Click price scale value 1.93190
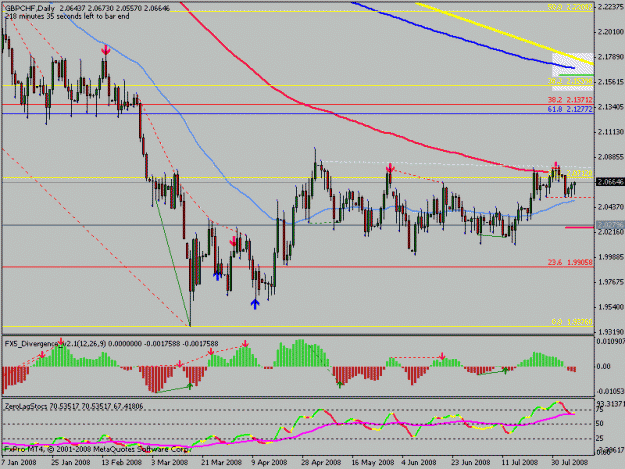The image size is (625, 469). point(611,332)
